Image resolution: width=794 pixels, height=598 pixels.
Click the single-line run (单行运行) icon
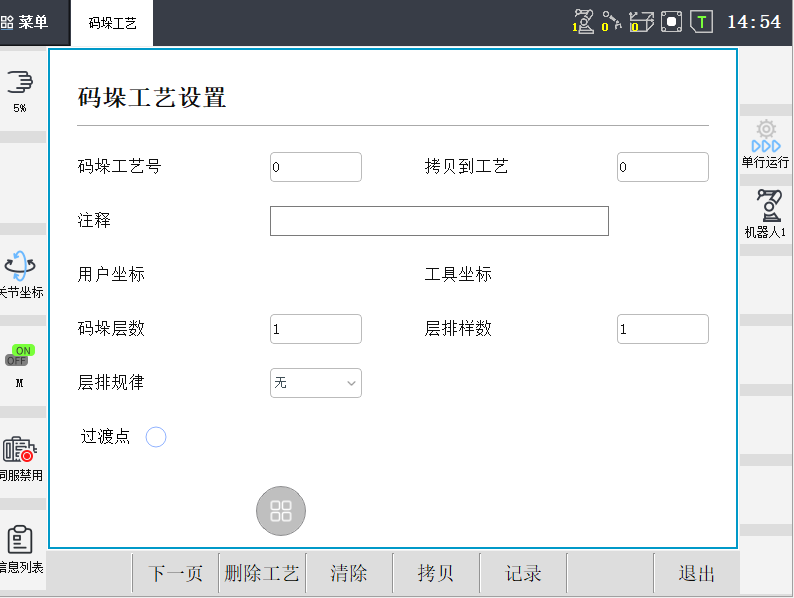pyautogui.click(x=765, y=144)
